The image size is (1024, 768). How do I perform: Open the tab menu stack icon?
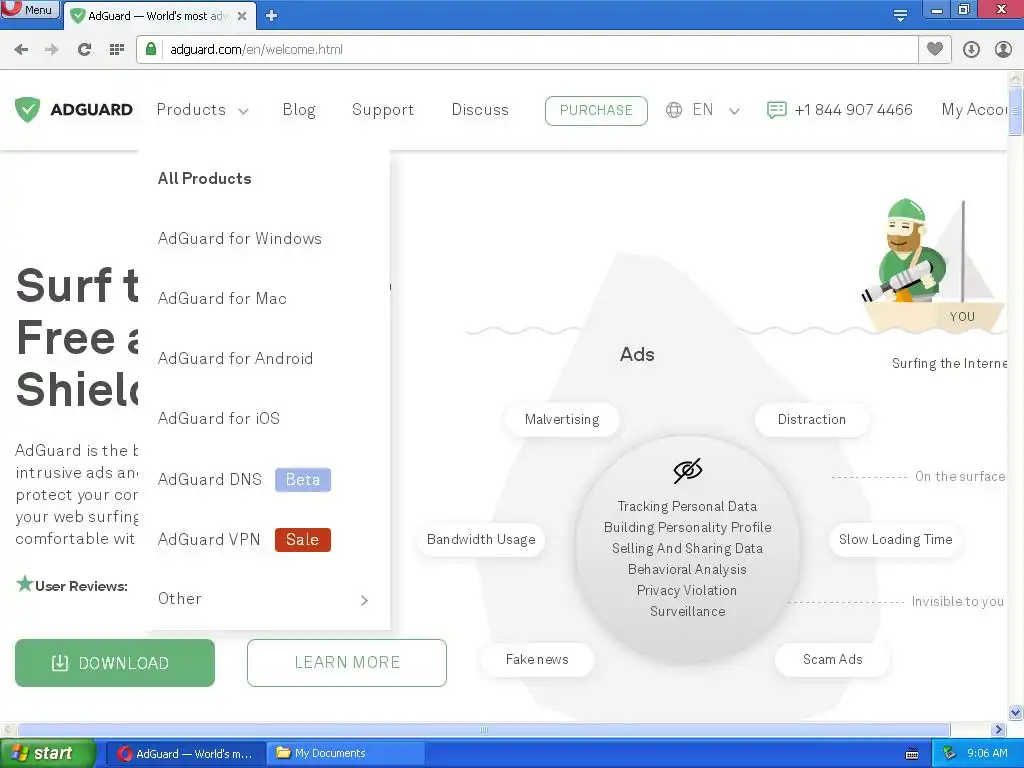tap(900, 15)
